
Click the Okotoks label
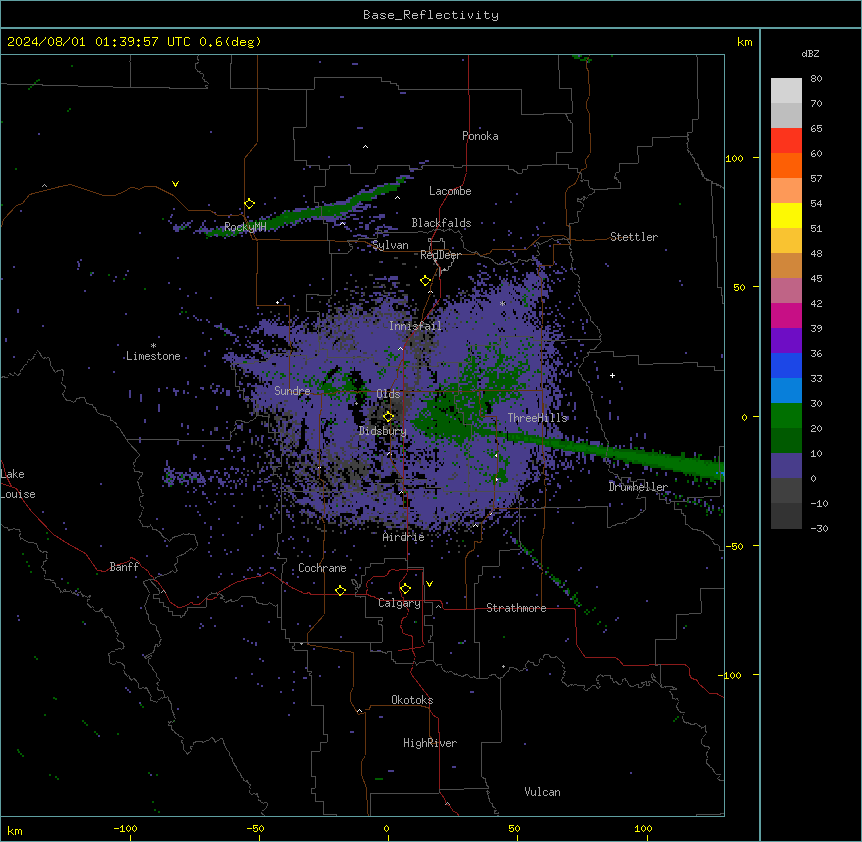pos(412,700)
